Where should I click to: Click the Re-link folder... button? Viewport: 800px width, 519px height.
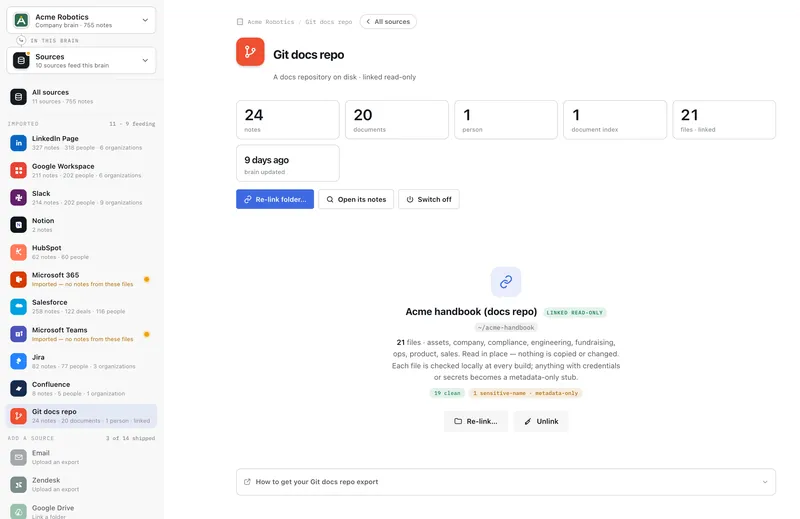275,200
